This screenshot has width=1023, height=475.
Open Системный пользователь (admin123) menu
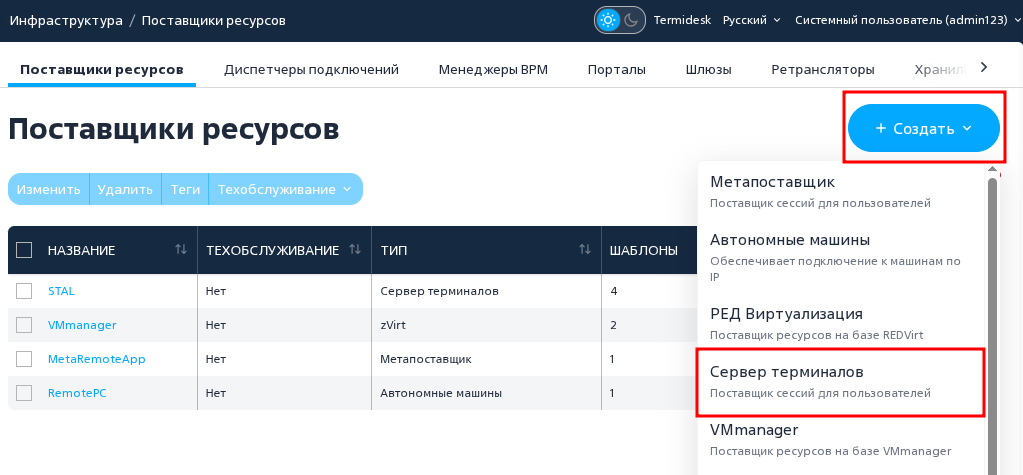pyautogui.click(x=906, y=20)
